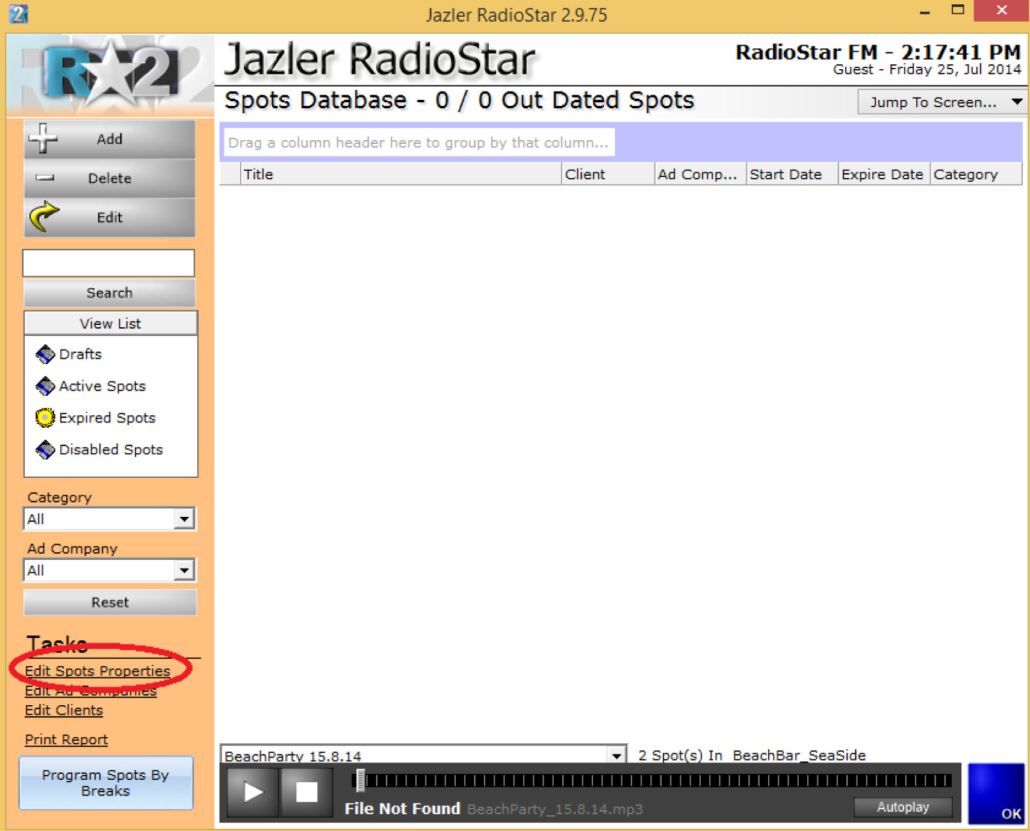This screenshot has height=831, width=1030.
Task: Select the Drafts list icon
Action: tap(45, 354)
